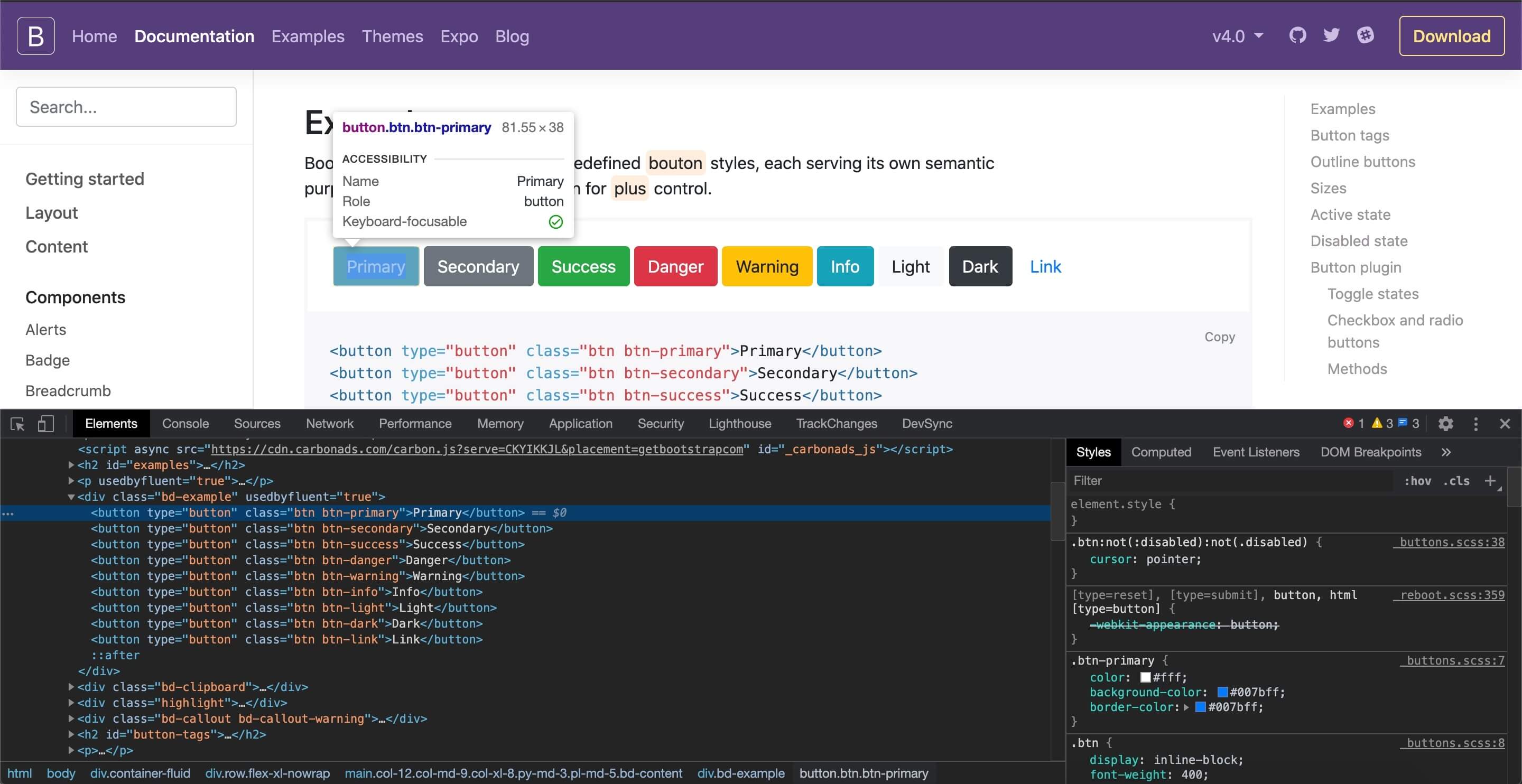Viewport: 1522px width, 784px height.
Task: Open the border-color #007bff swatch
Action: pos(1200,707)
